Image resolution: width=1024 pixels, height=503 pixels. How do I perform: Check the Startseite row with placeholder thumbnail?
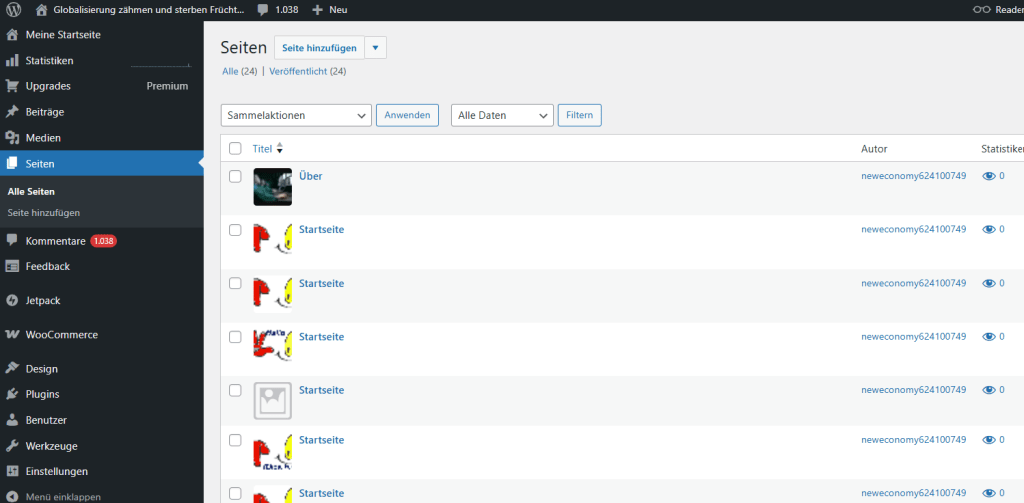[x=235, y=390]
